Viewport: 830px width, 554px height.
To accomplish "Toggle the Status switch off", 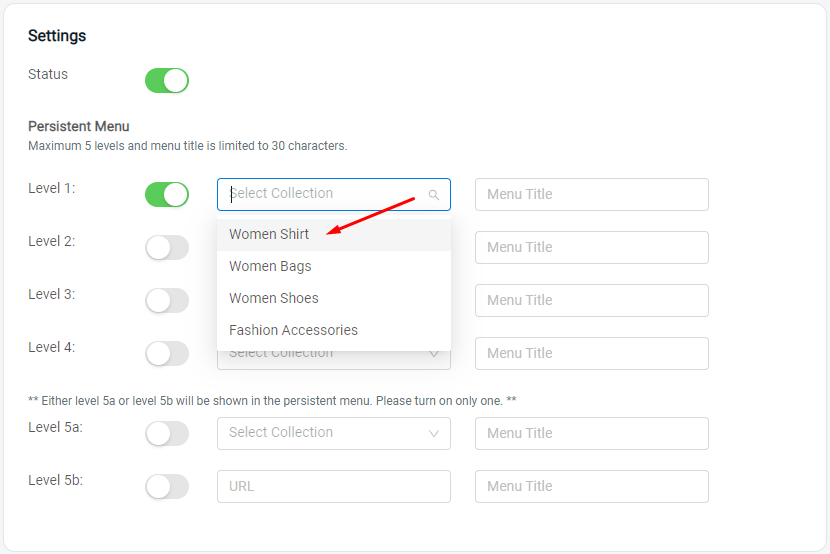I will (166, 81).
